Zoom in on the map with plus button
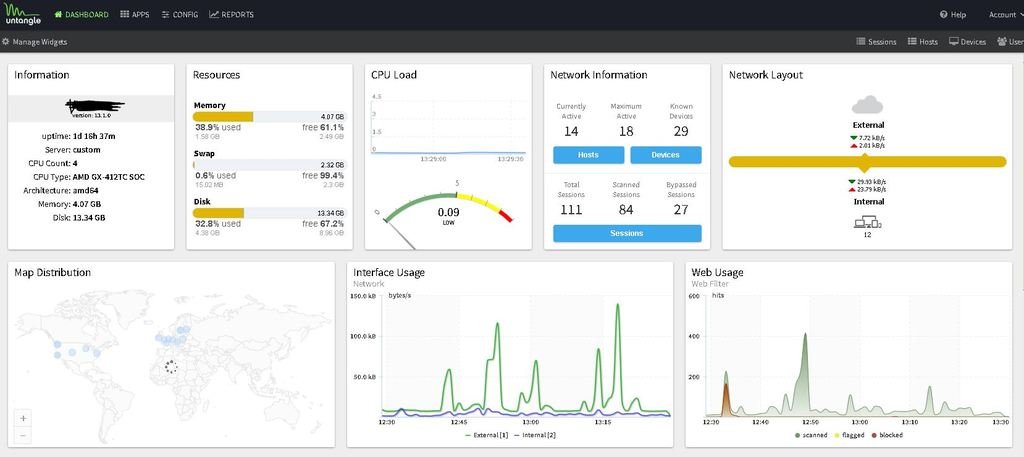The image size is (1024, 457). (x=24, y=418)
